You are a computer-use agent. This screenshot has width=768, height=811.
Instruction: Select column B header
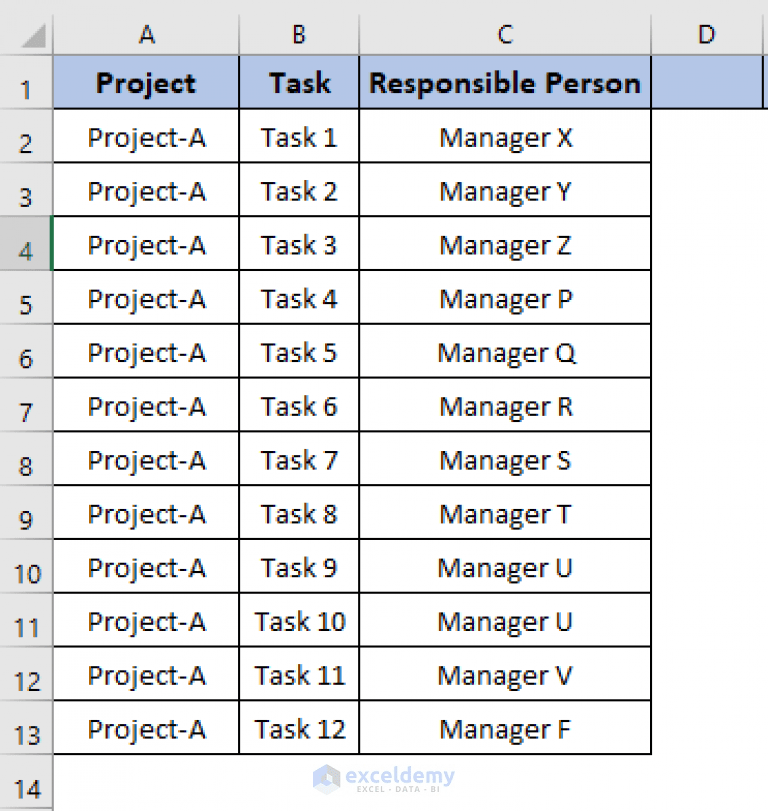coord(298,33)
